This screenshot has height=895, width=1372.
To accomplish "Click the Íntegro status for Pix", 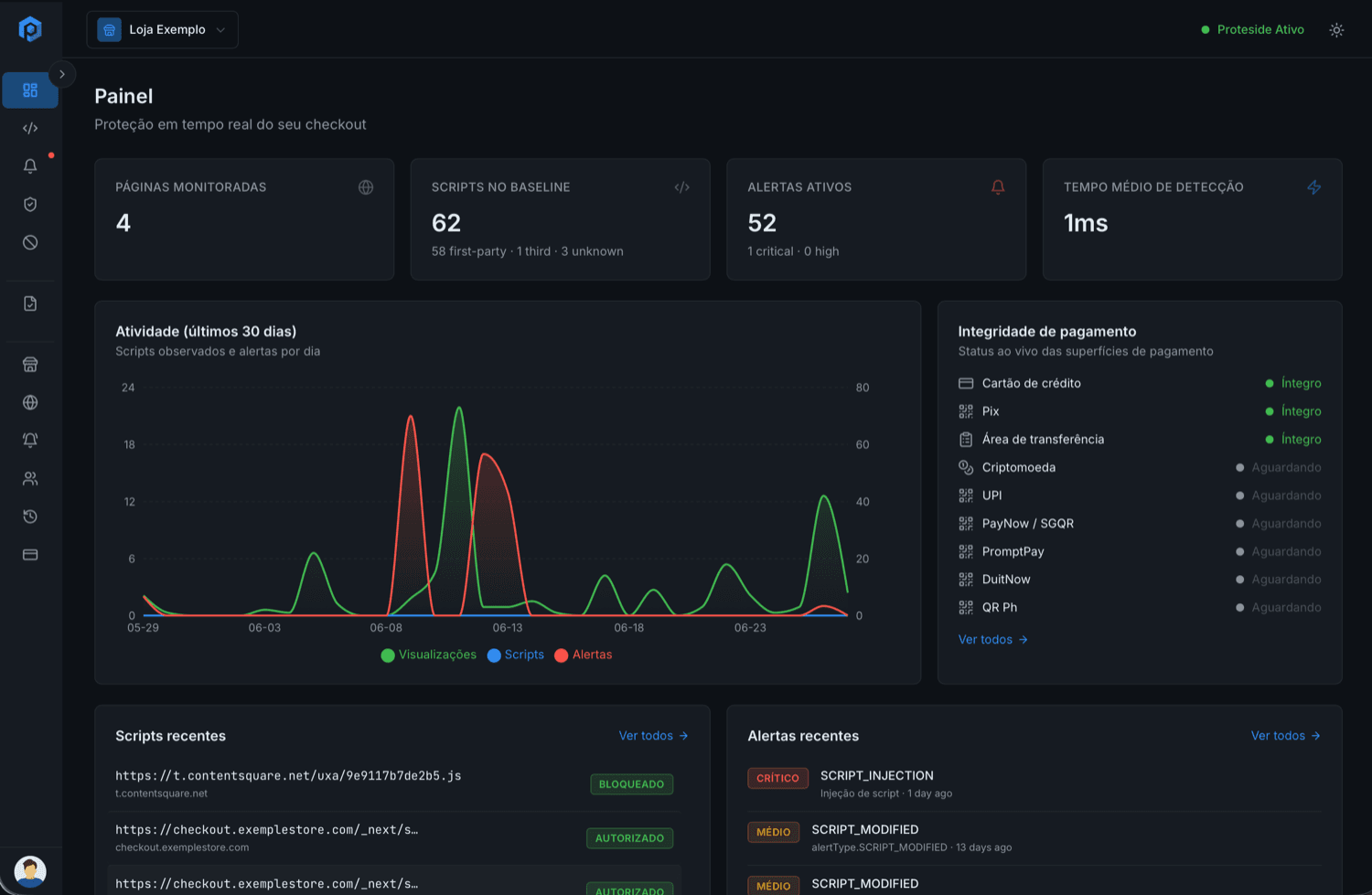I will 1292,411.
